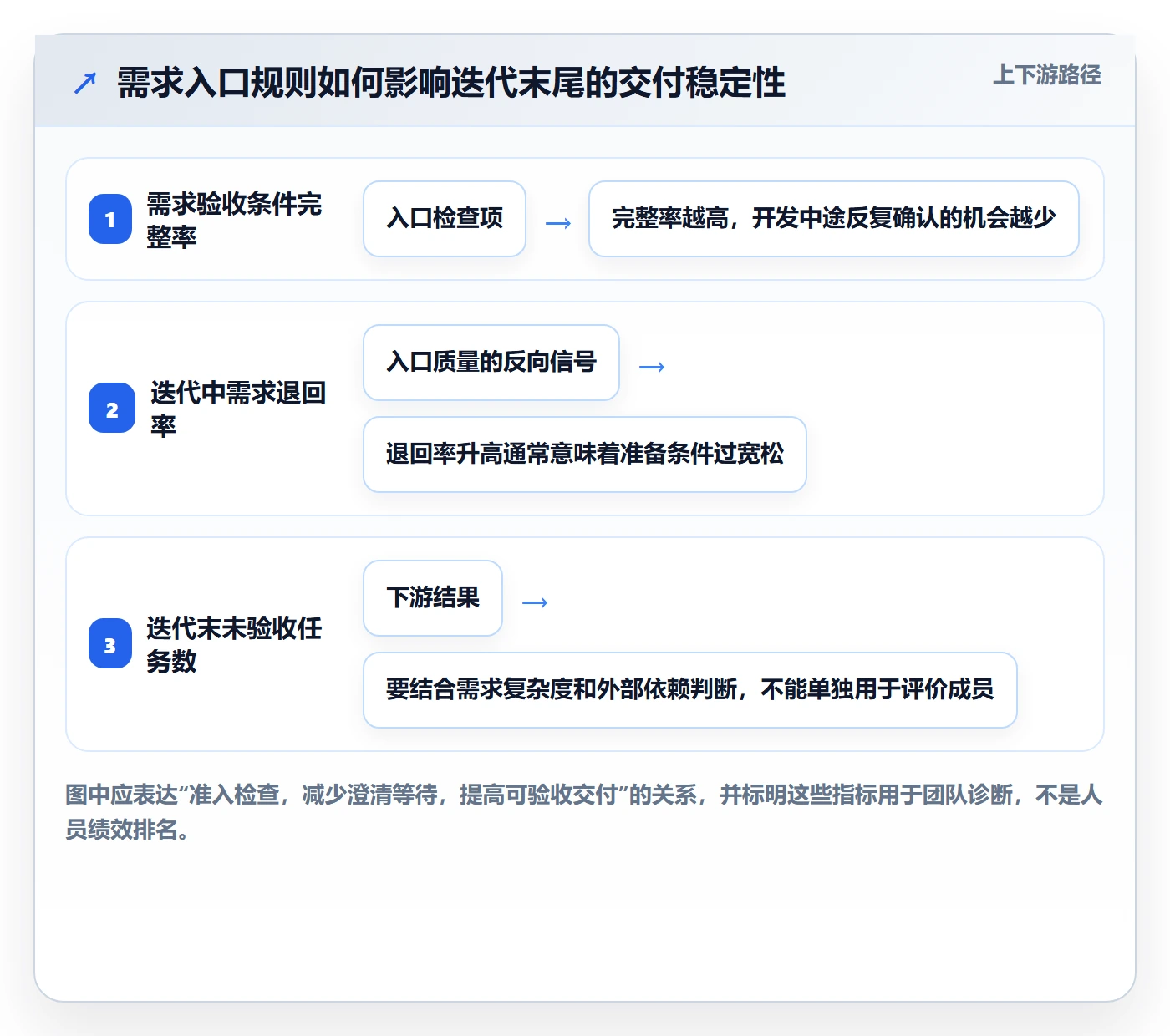Click the 退回率升高通常意味着准备条件过宽松 chip
This screenshot has height=1036, width=1170.
click(585, 455)
